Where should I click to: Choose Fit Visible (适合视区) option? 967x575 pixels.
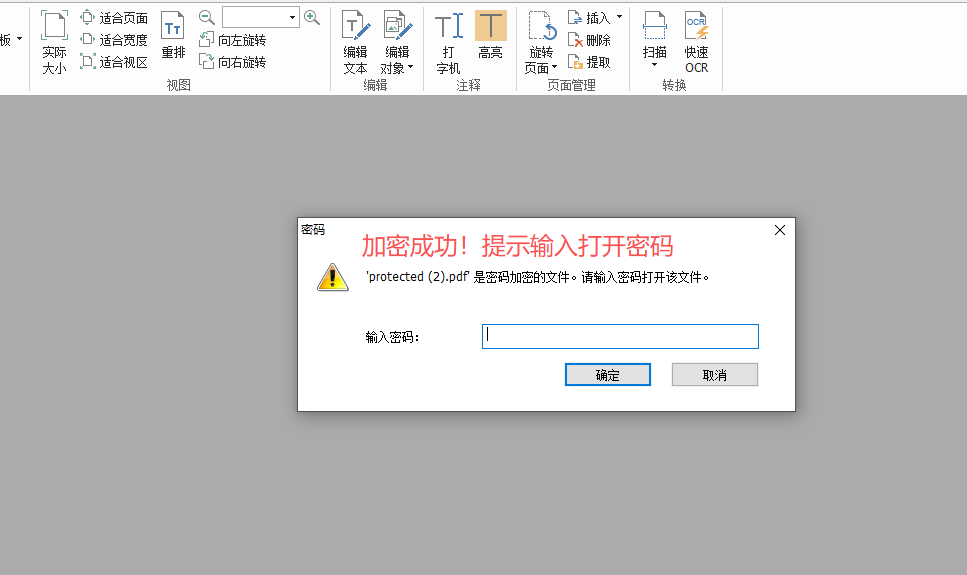114,62
